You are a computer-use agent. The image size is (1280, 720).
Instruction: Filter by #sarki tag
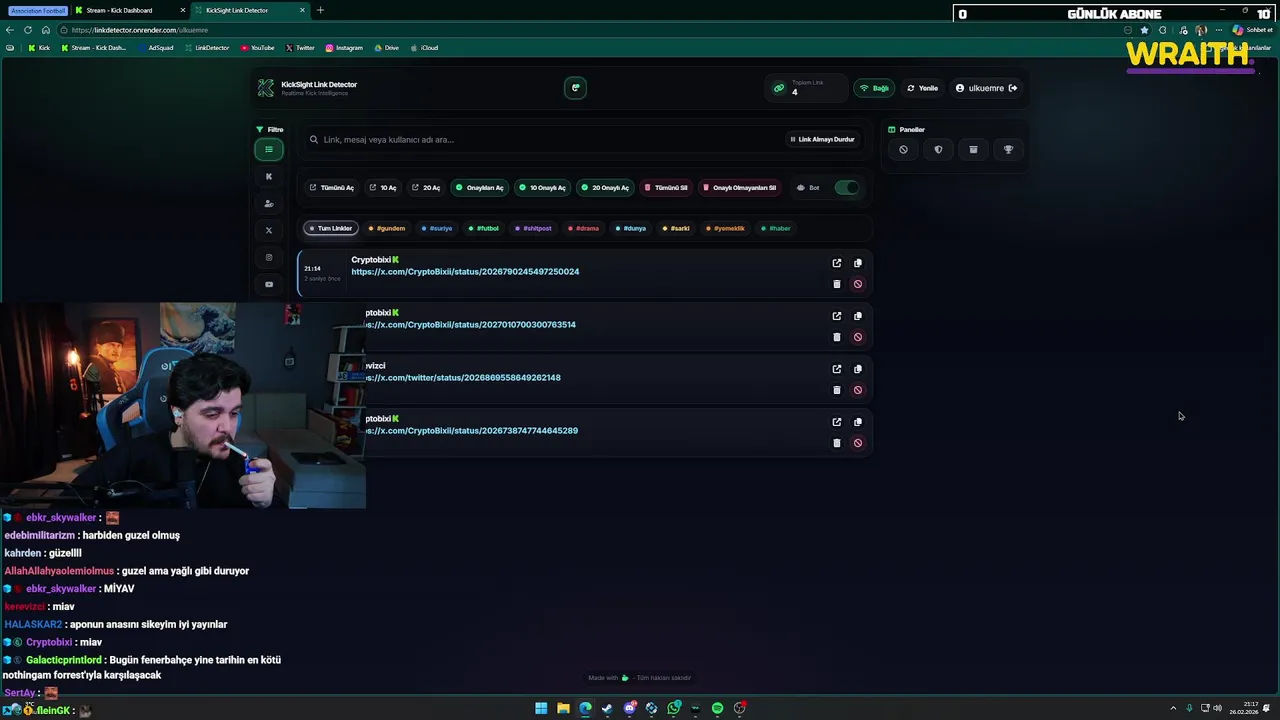pos(677,228)
